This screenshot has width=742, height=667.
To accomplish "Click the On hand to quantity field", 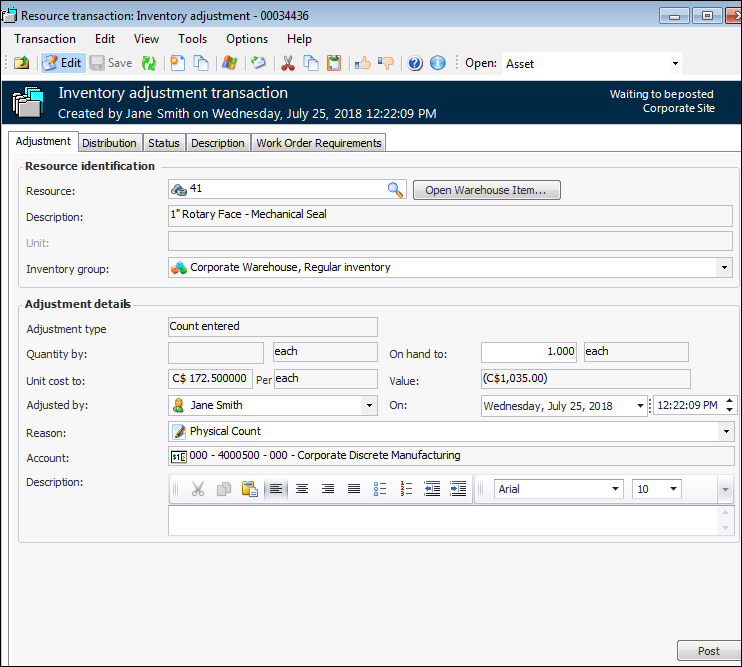I will click(530, 352).
